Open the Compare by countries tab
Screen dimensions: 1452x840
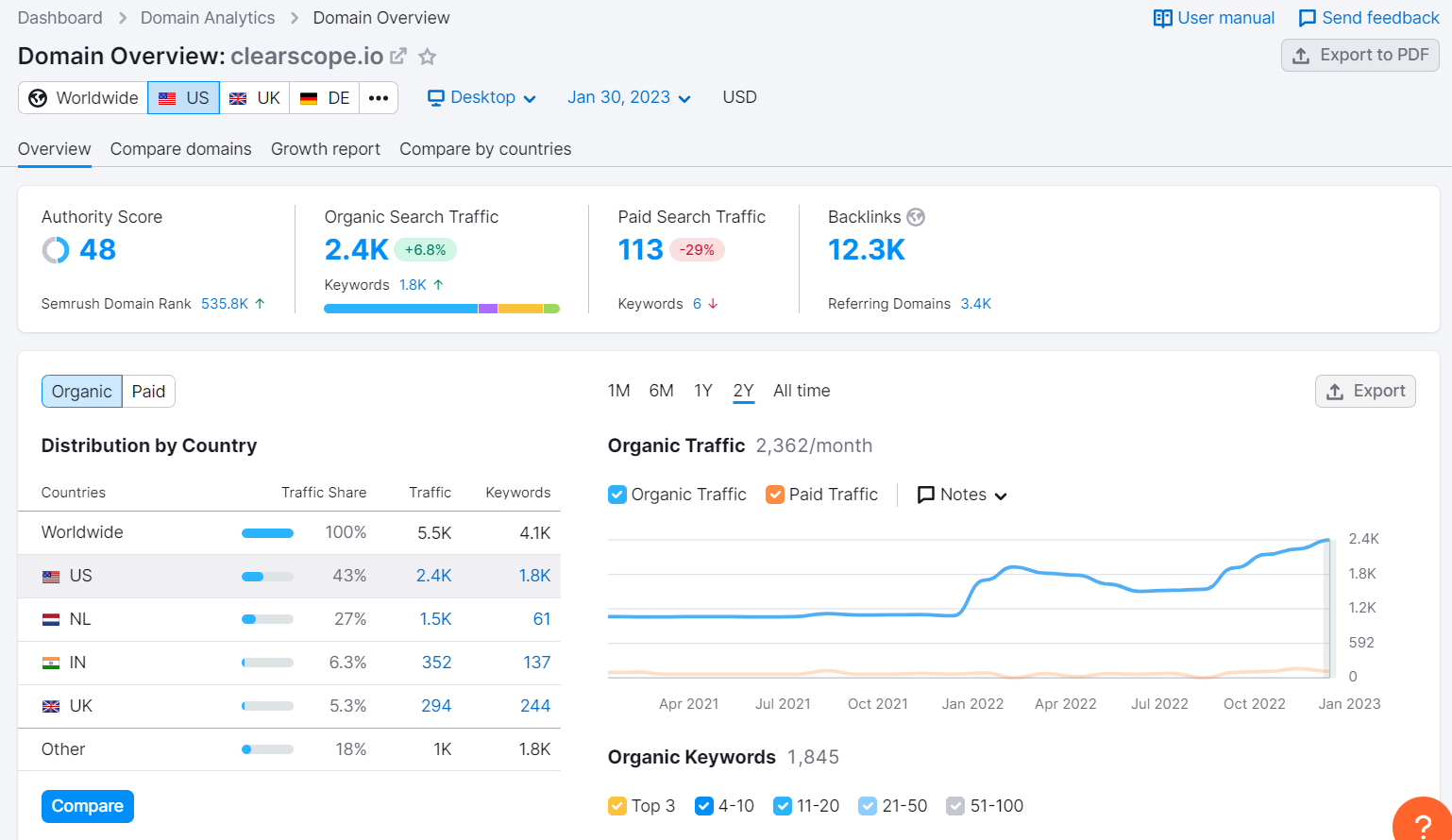point(485,149)
